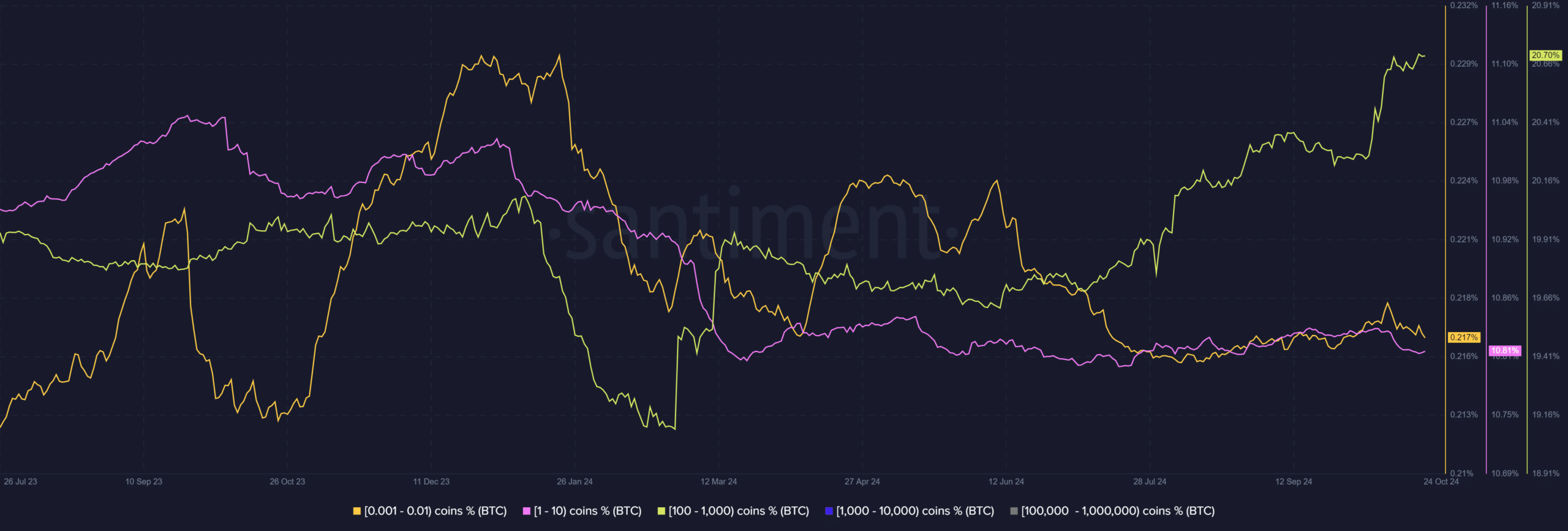
Task: Toggle the [100 - 1,000) coins % (BTC) legend label
Action: tap(739, 511)
